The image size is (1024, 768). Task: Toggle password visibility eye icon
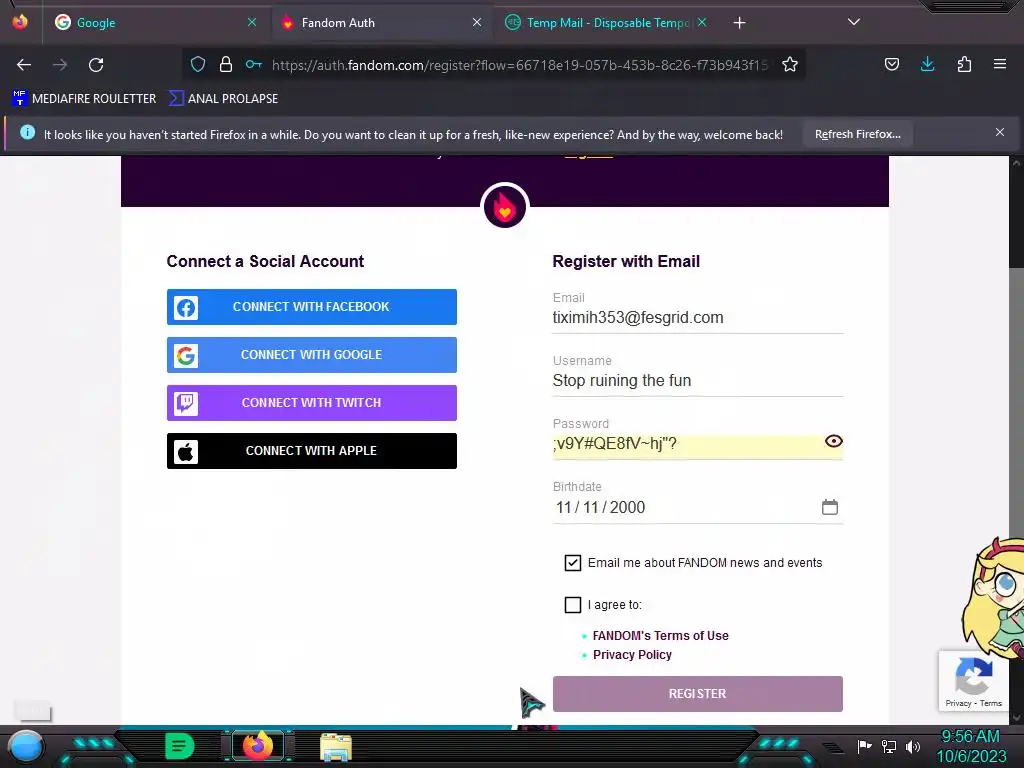coord(833,441)
